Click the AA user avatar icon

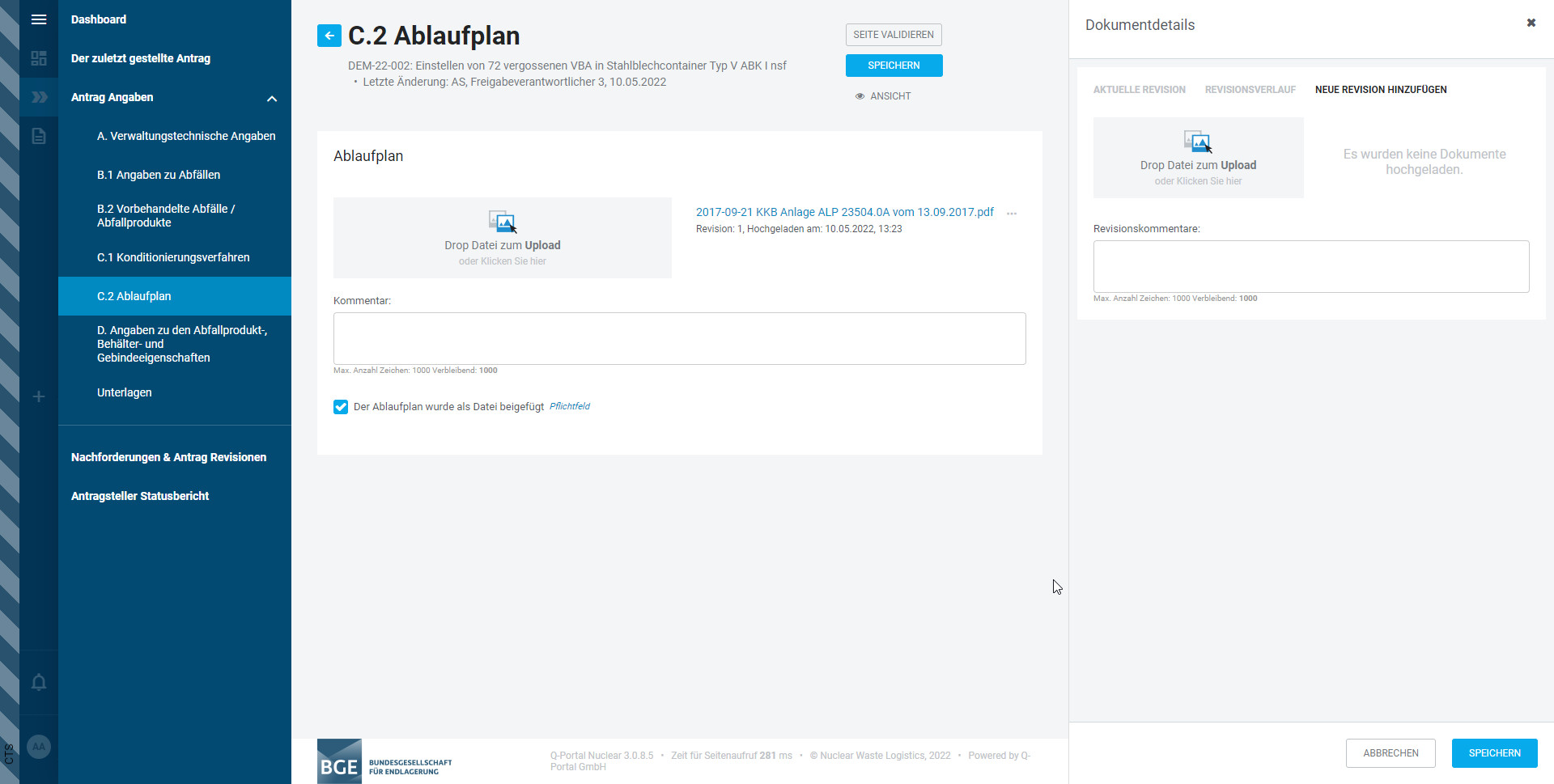pyautogui.click(x=38, y=746)
